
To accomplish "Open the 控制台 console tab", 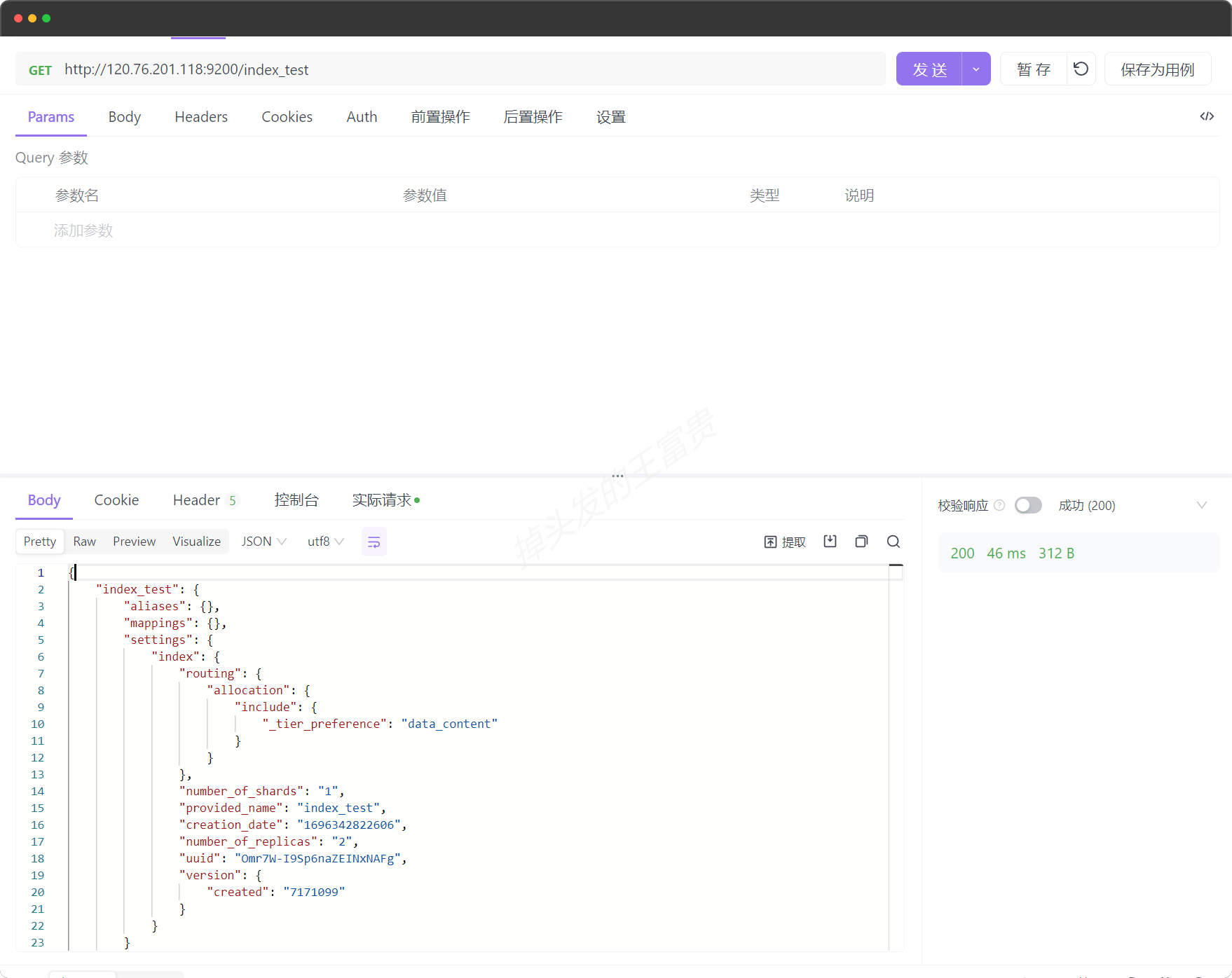I will (x=296, y=500).
